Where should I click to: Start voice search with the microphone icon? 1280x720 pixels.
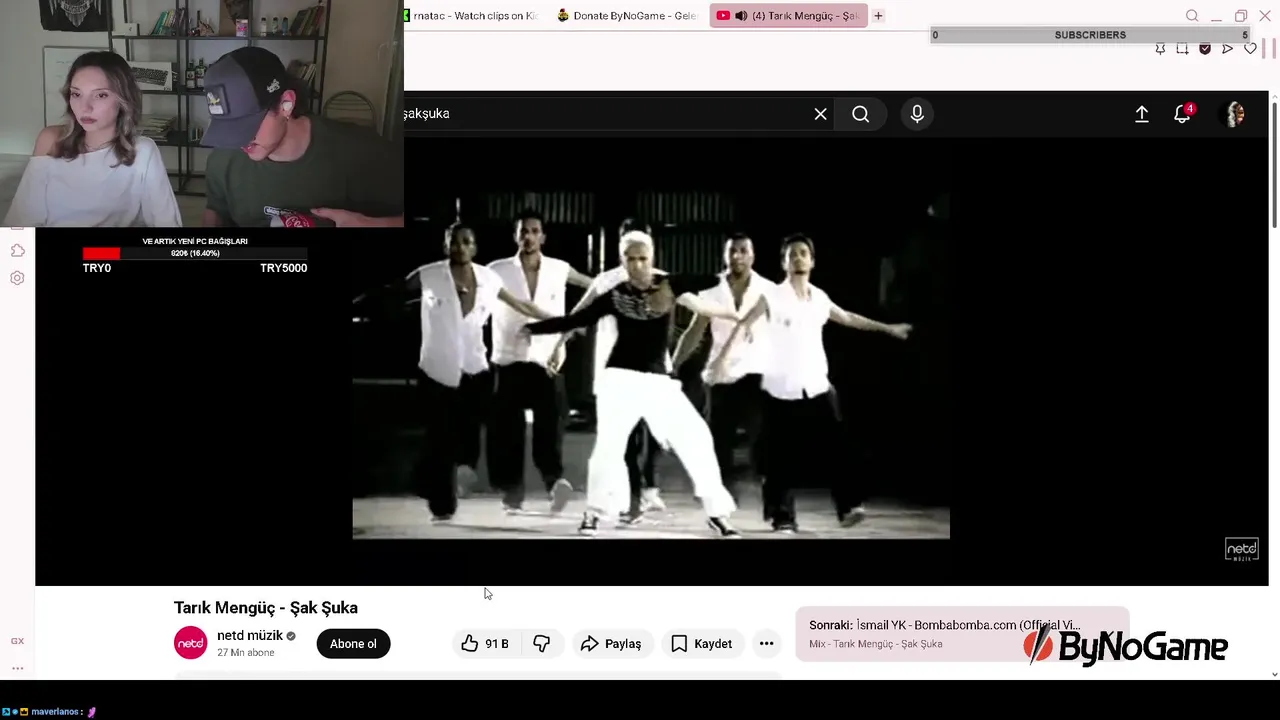tap(917, 114)
